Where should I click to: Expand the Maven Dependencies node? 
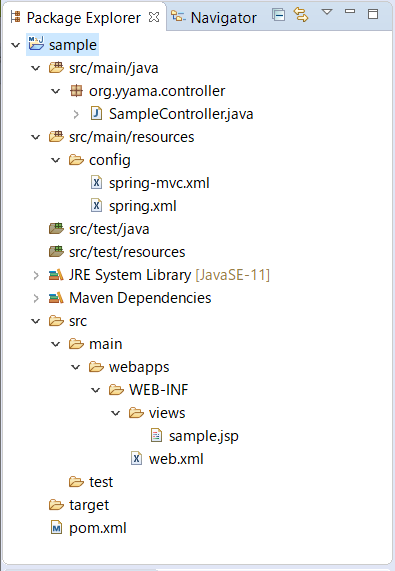click(36, 298)
